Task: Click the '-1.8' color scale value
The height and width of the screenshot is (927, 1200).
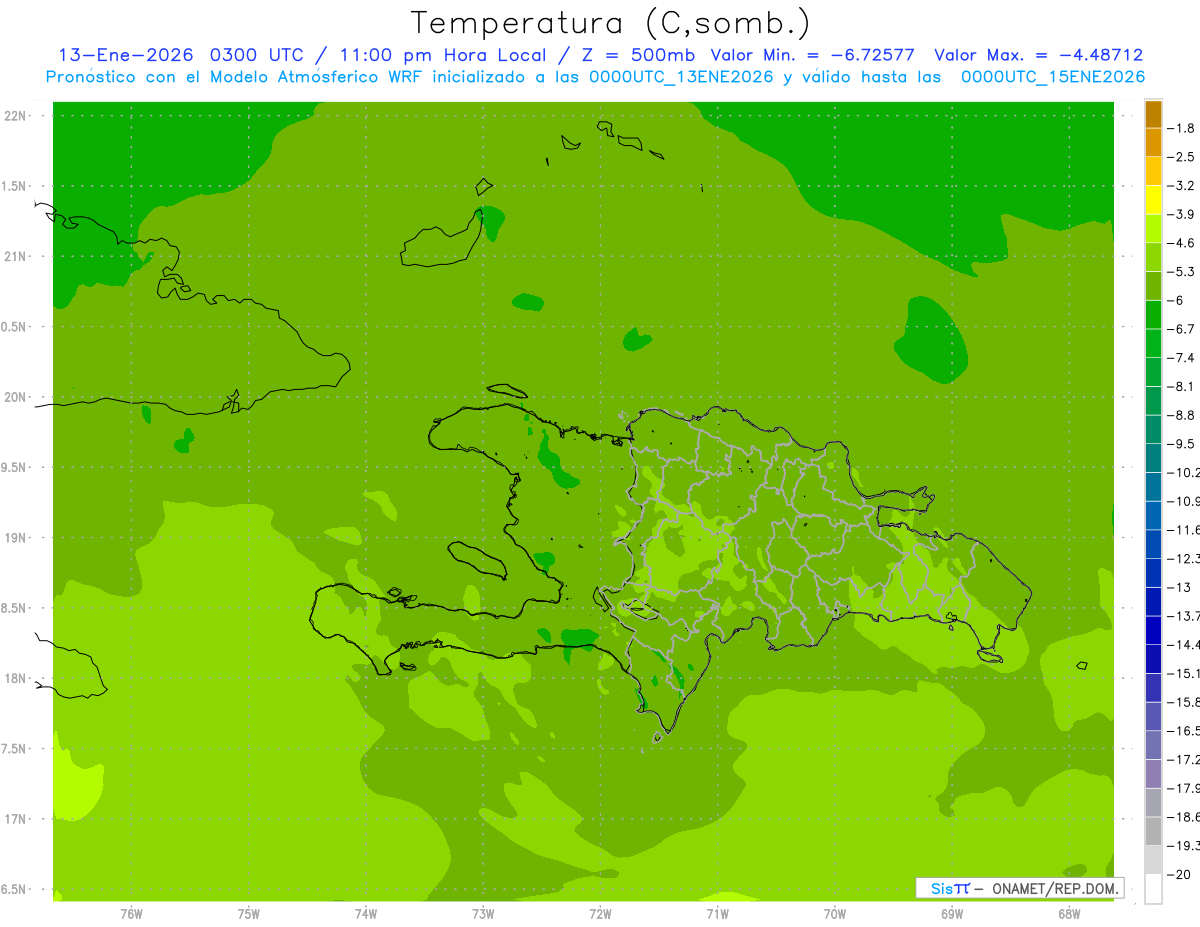Action: tap(1182, 128)
